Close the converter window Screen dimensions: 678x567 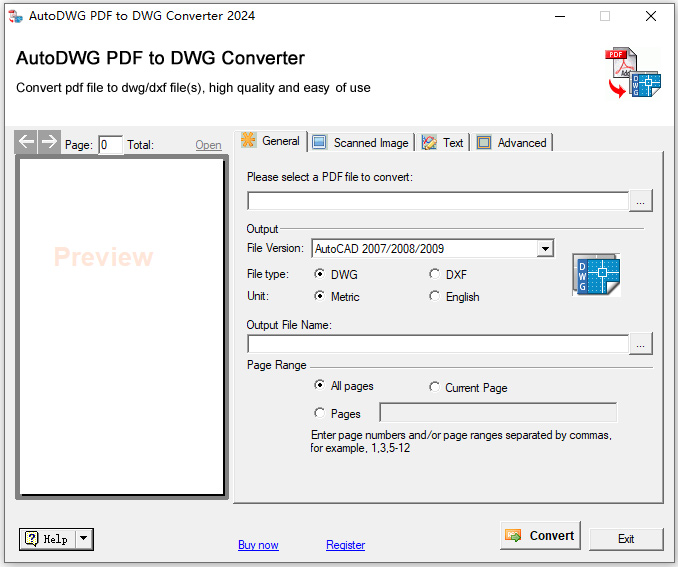coord(651,16)
